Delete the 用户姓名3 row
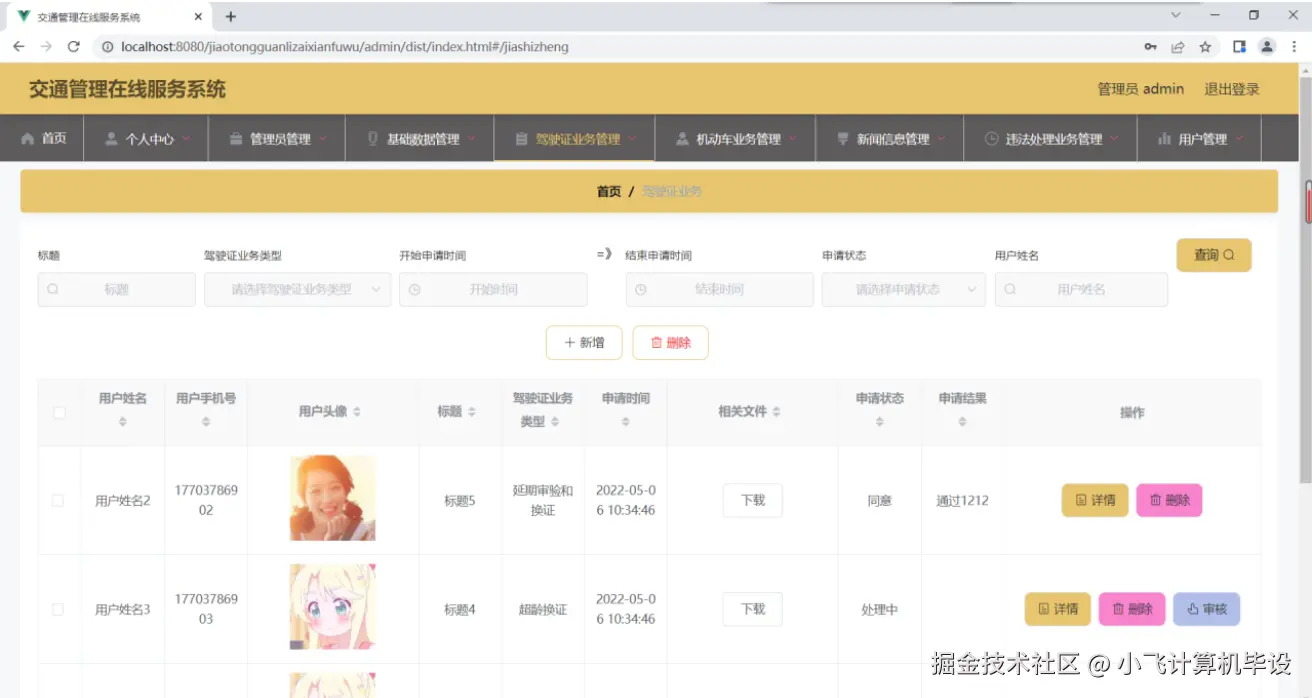The width and height of the screenshot is (1312, 698). click(1132, 609)
